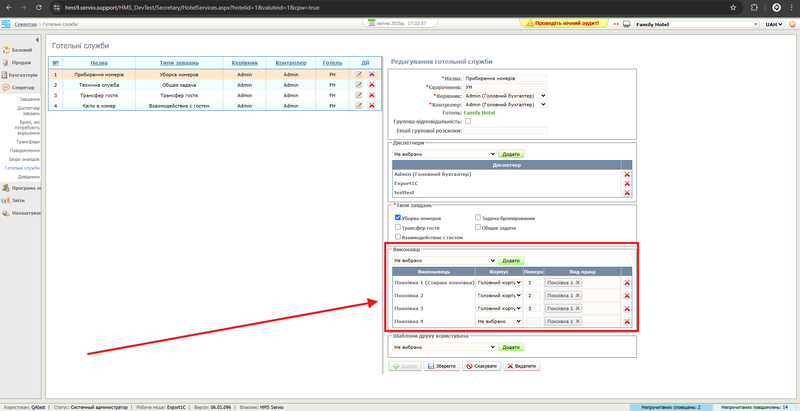
Task: Uncheck Уборка номеров task type
Action: pos(398,217)
